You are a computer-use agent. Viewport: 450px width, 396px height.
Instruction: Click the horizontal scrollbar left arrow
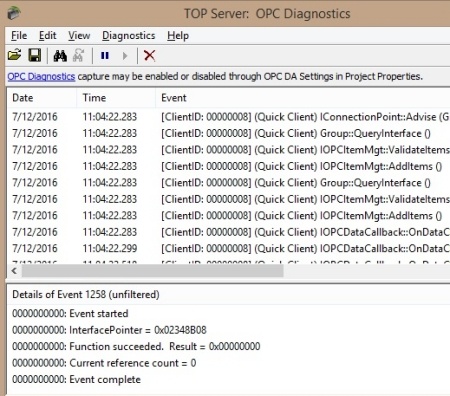tap(14, 271)
